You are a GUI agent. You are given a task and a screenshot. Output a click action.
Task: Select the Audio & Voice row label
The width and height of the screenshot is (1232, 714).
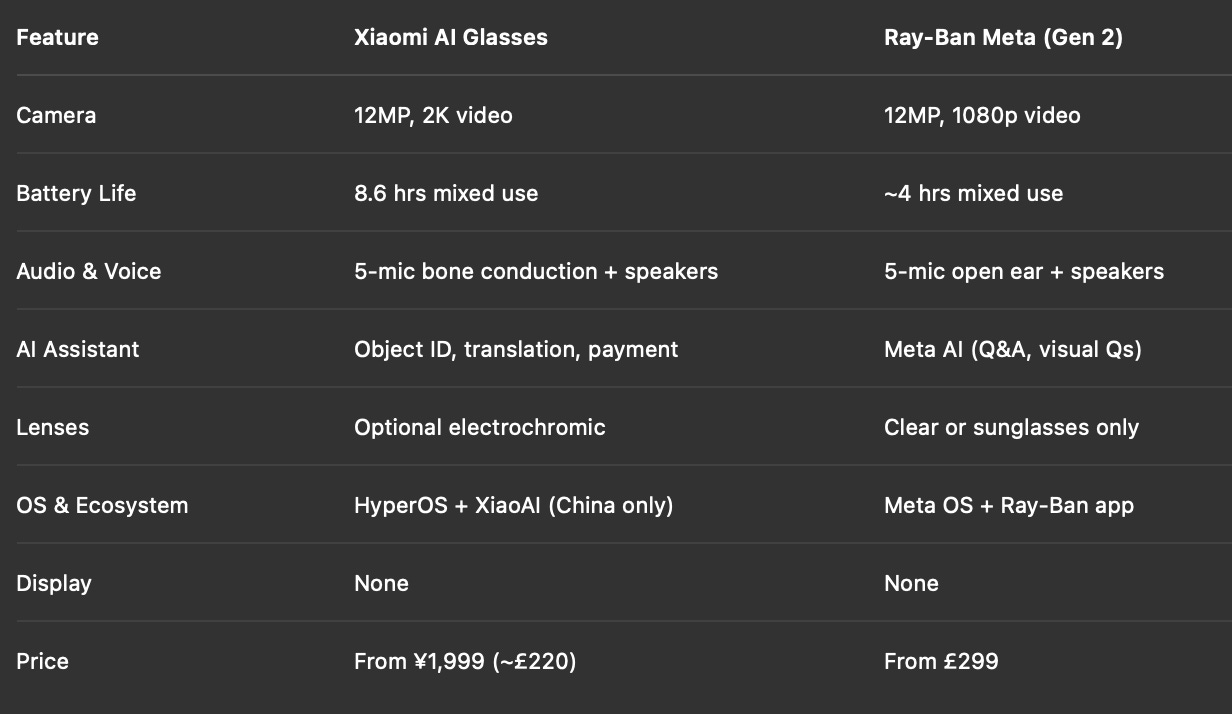pos(88,272)
